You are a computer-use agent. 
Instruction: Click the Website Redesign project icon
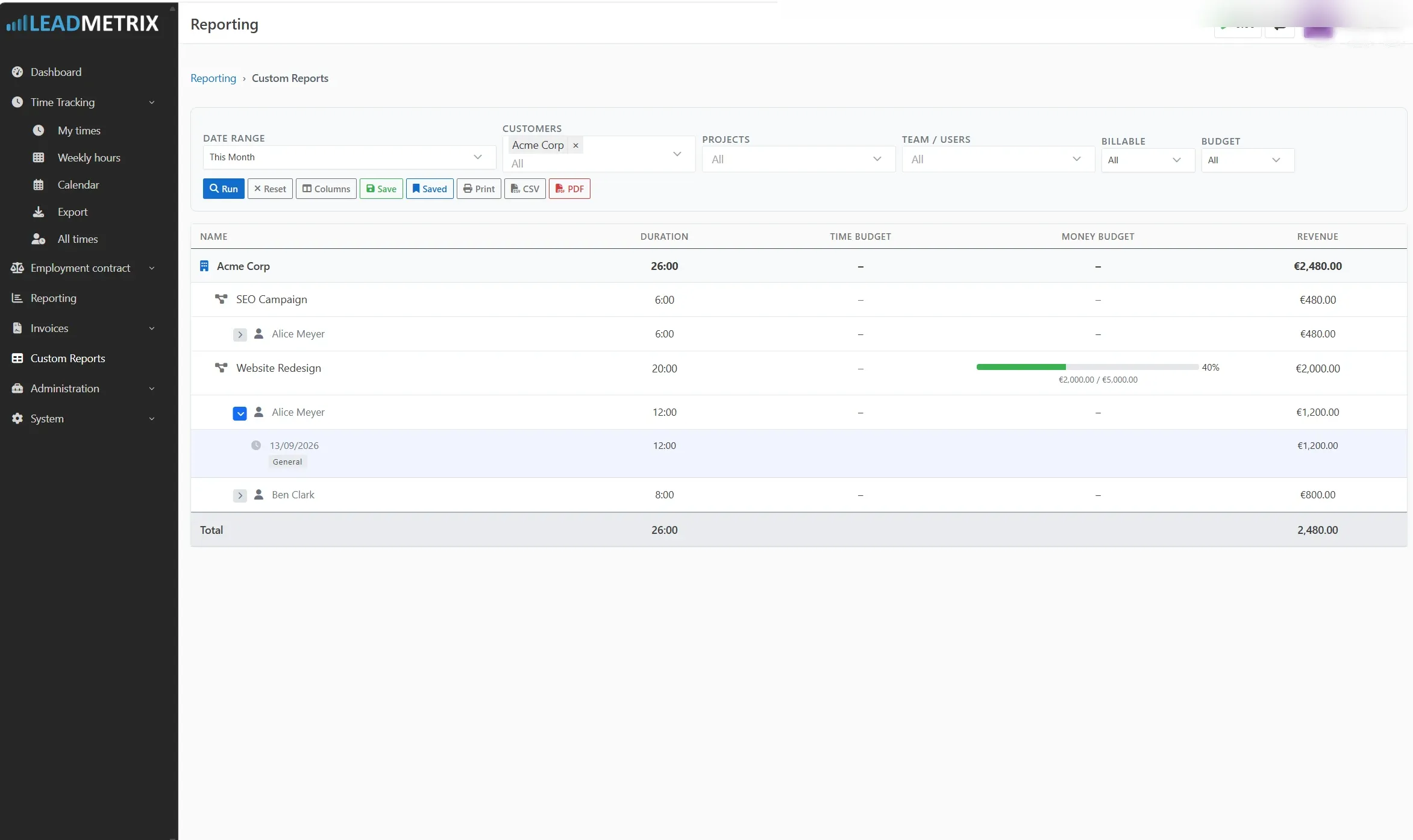pos(221,368)
